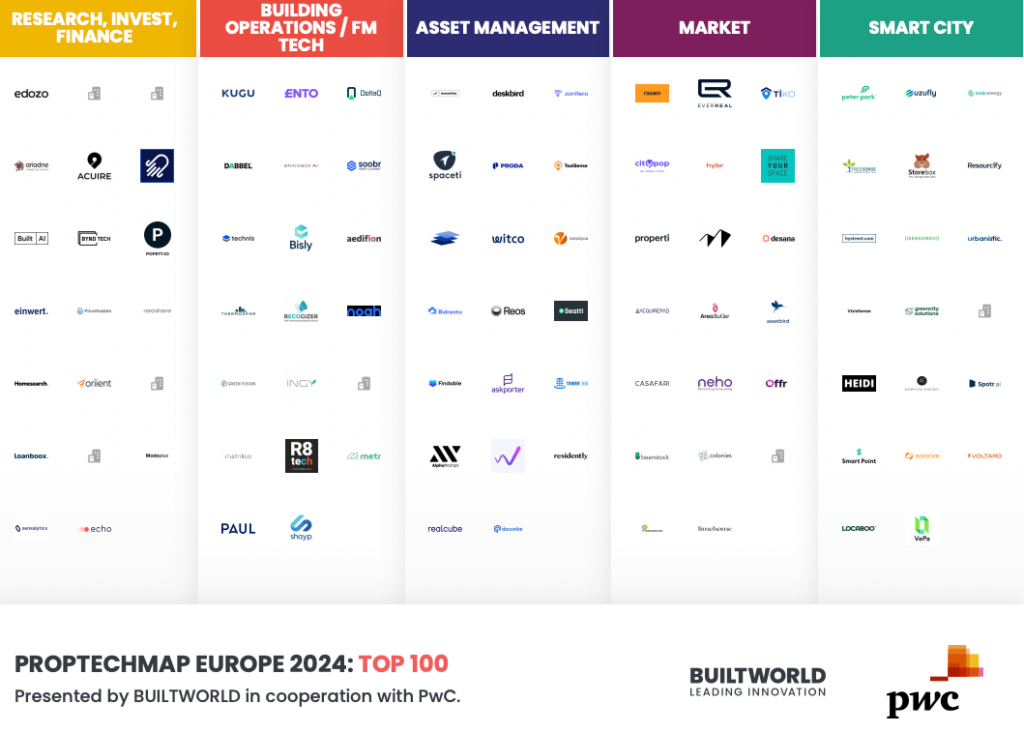
Task: Select the Building Operations / FM Tech header
Action: 301,28
